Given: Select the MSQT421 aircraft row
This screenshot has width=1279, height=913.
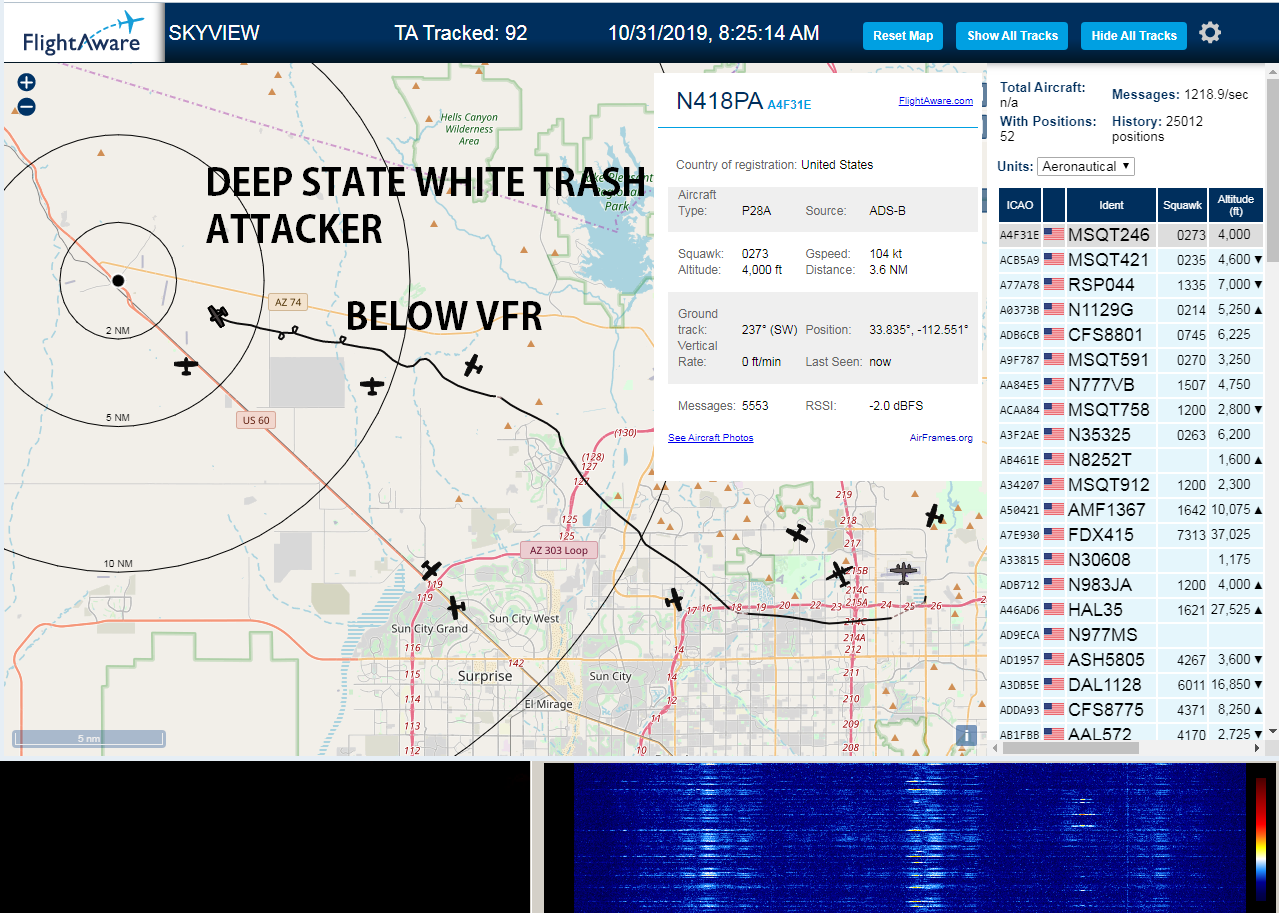Looking at the screenshot, I should coord(1131,260).
